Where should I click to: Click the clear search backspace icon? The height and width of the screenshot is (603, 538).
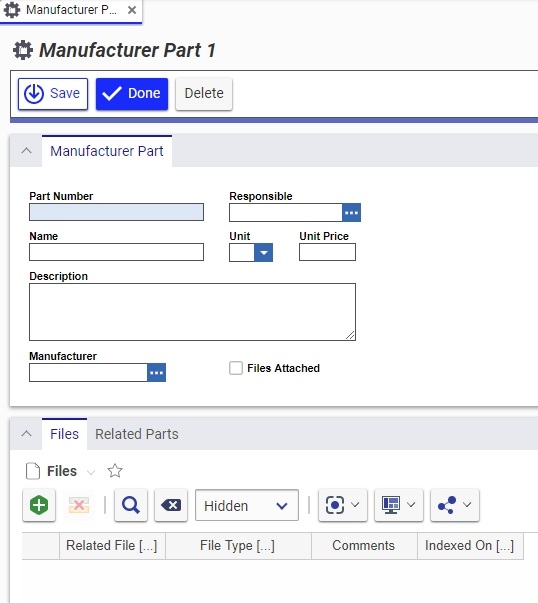coord(171,505)
